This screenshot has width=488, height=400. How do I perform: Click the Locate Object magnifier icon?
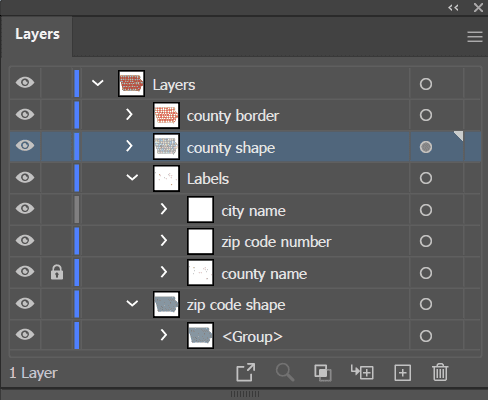(285, 372)
